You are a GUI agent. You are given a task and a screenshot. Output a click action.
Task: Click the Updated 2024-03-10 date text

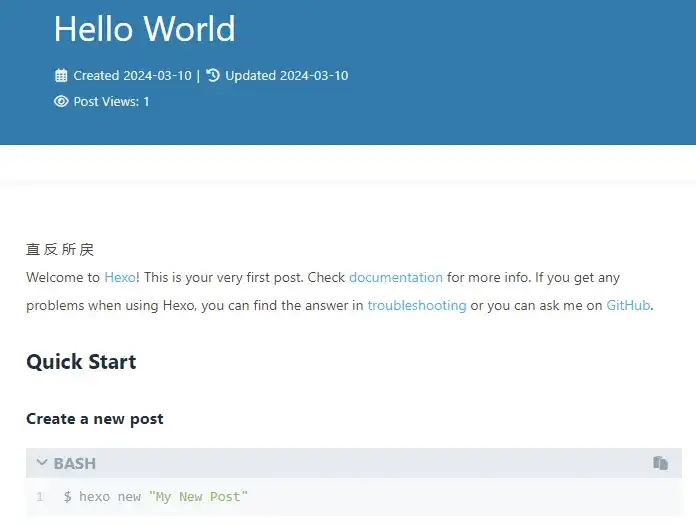(286, 76)
